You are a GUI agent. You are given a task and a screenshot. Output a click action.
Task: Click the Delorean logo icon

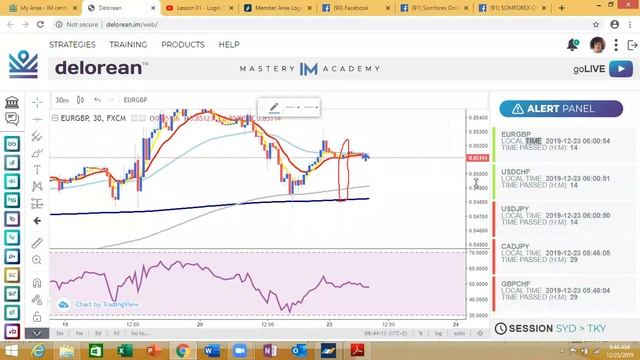tap(23, 64)
